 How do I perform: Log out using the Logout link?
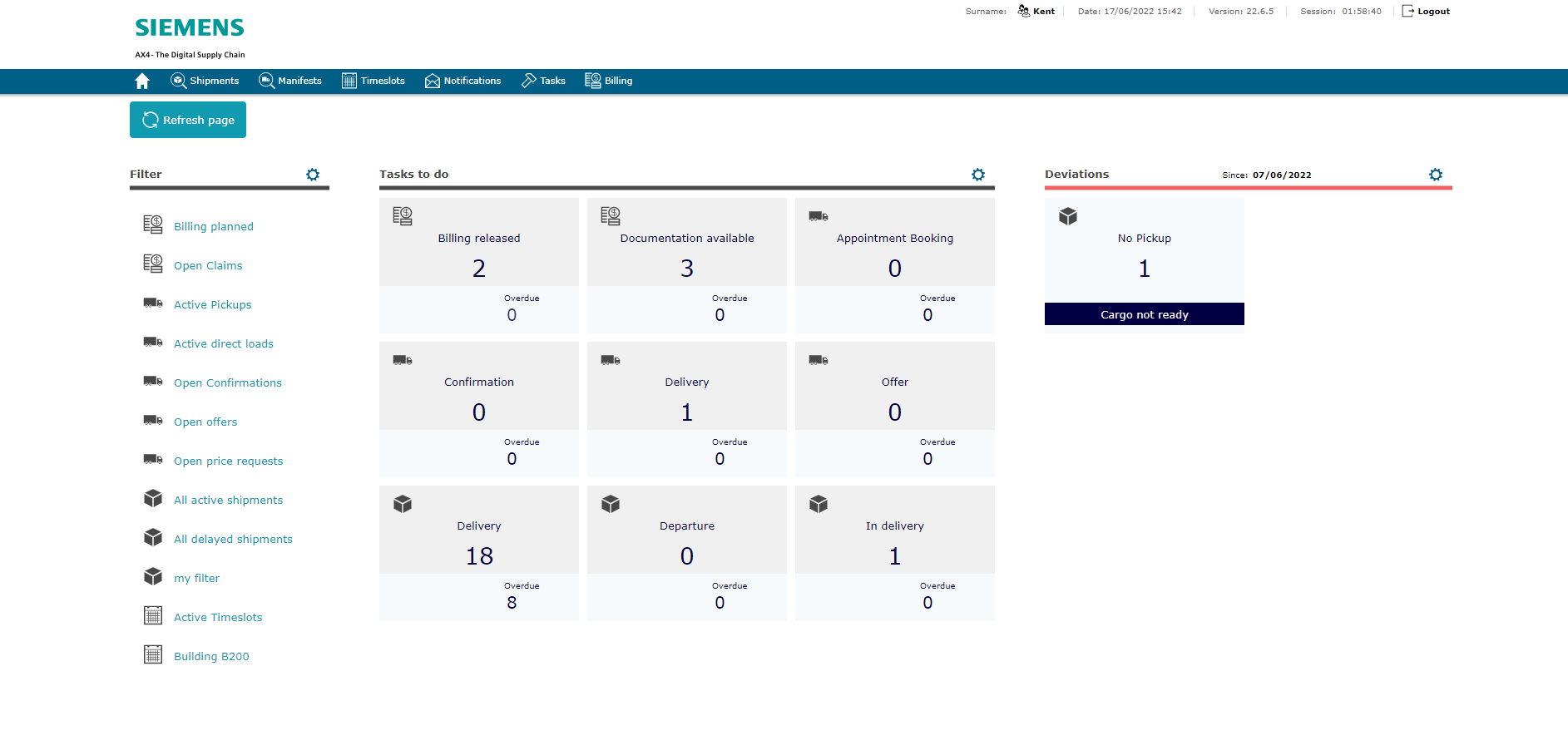click(x=1426, y=11)
